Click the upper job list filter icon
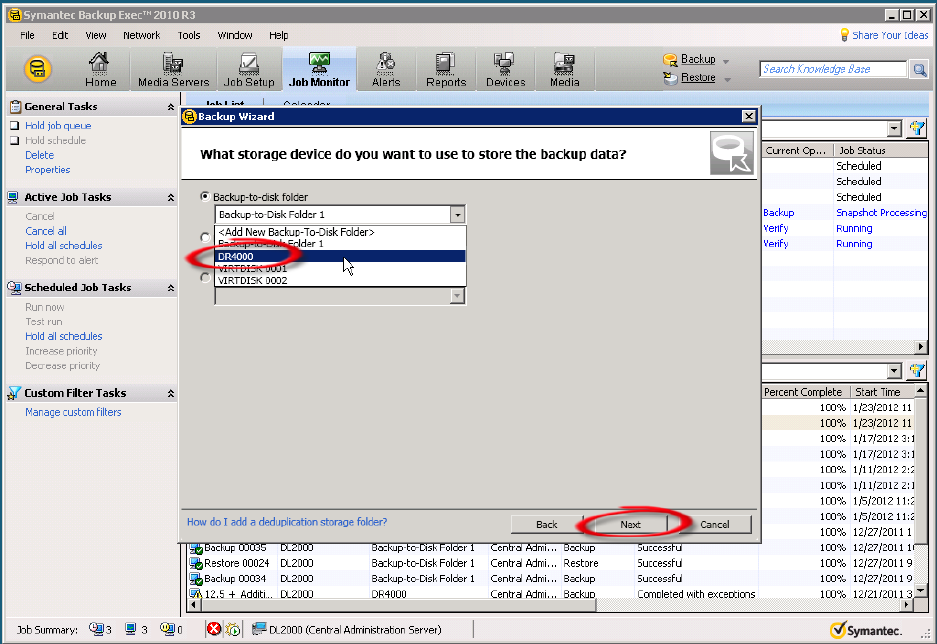The height and width of the screenshot is (644, 937). point(917,128)
